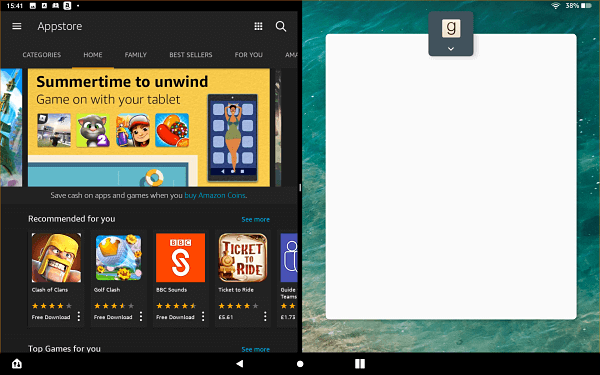Screen dimensions: 600x375
Task: Switch to the CATEGORIES tab
Action: [42, 55]
